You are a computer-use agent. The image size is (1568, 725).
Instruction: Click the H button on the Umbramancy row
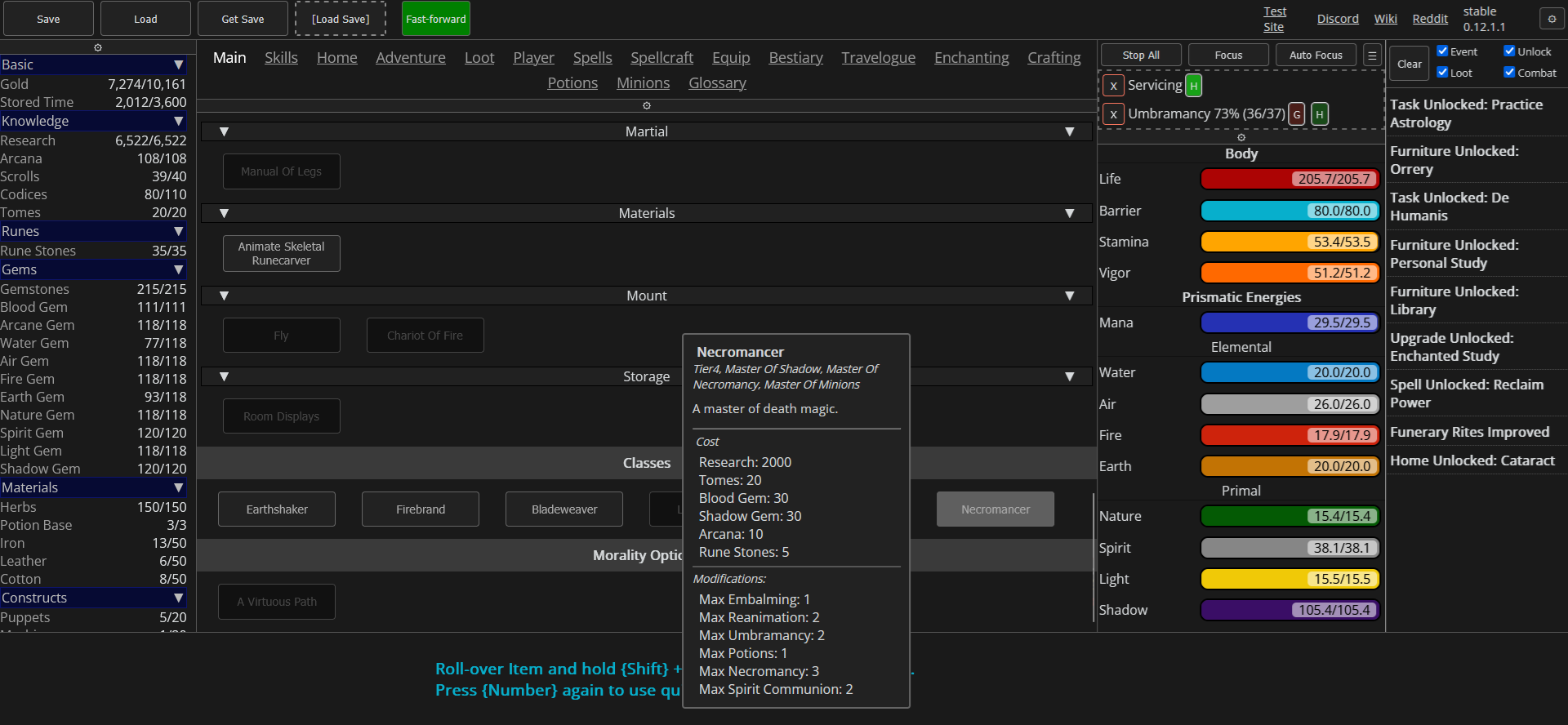click(1319, 114)
